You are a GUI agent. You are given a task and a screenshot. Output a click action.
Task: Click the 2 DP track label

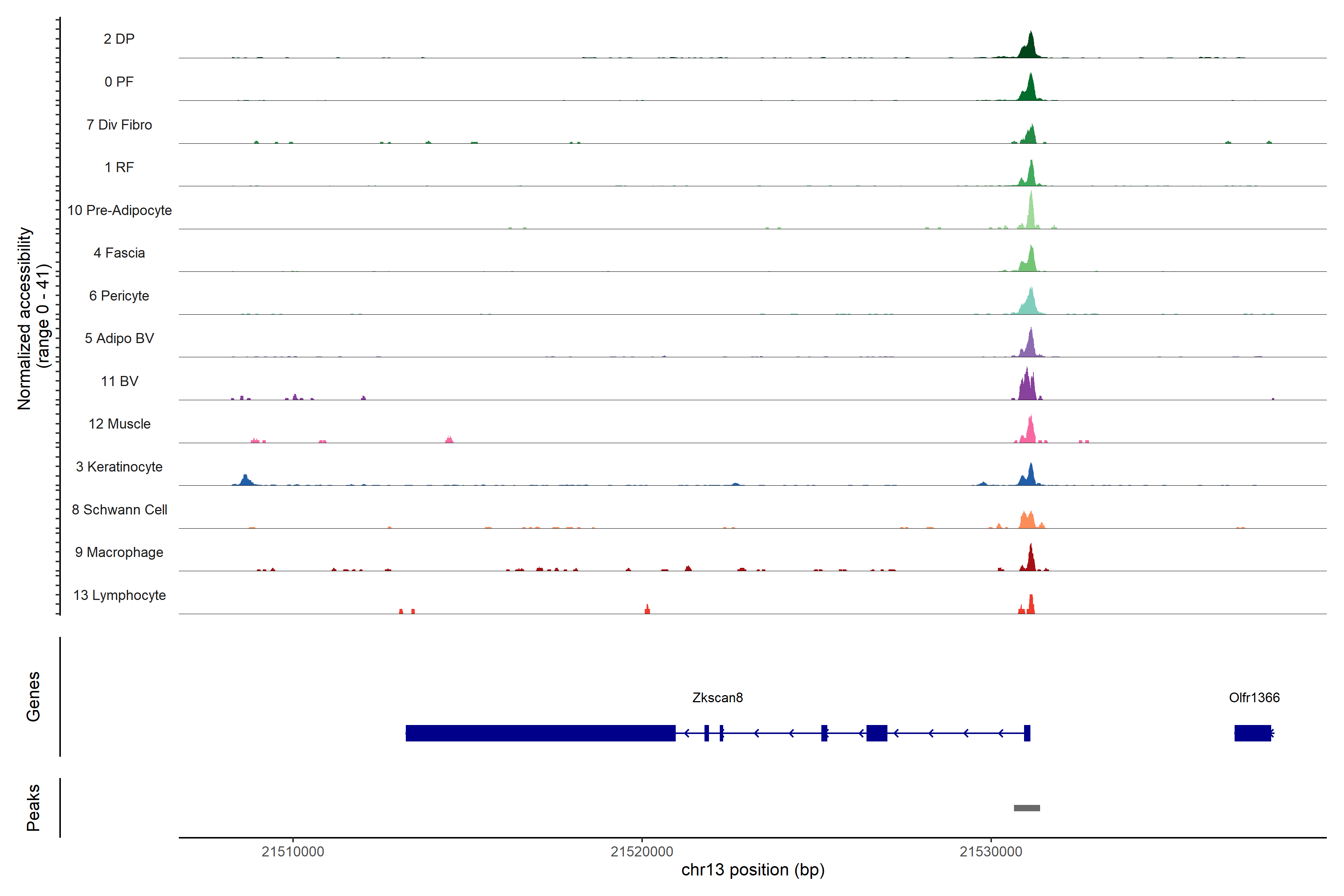tap(119, 39)
